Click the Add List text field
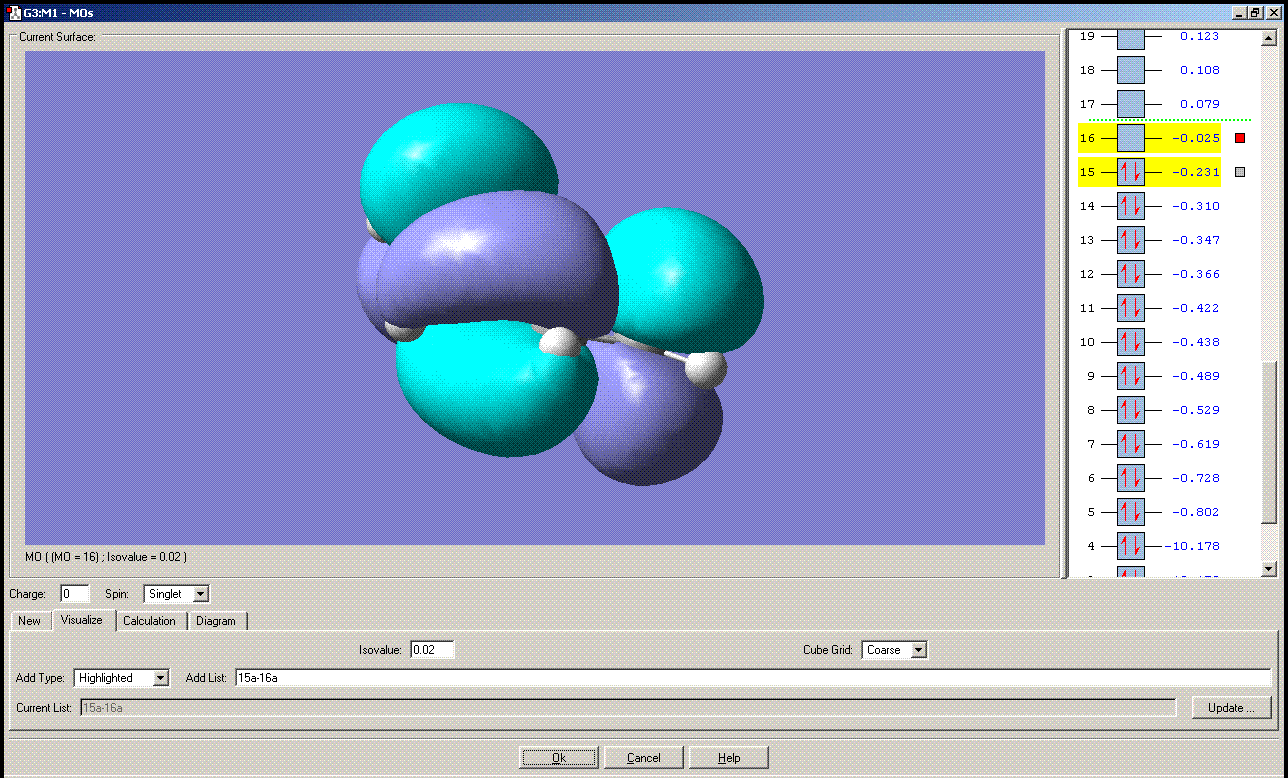This screenshot has width=1288, height=778. point(752,678)
